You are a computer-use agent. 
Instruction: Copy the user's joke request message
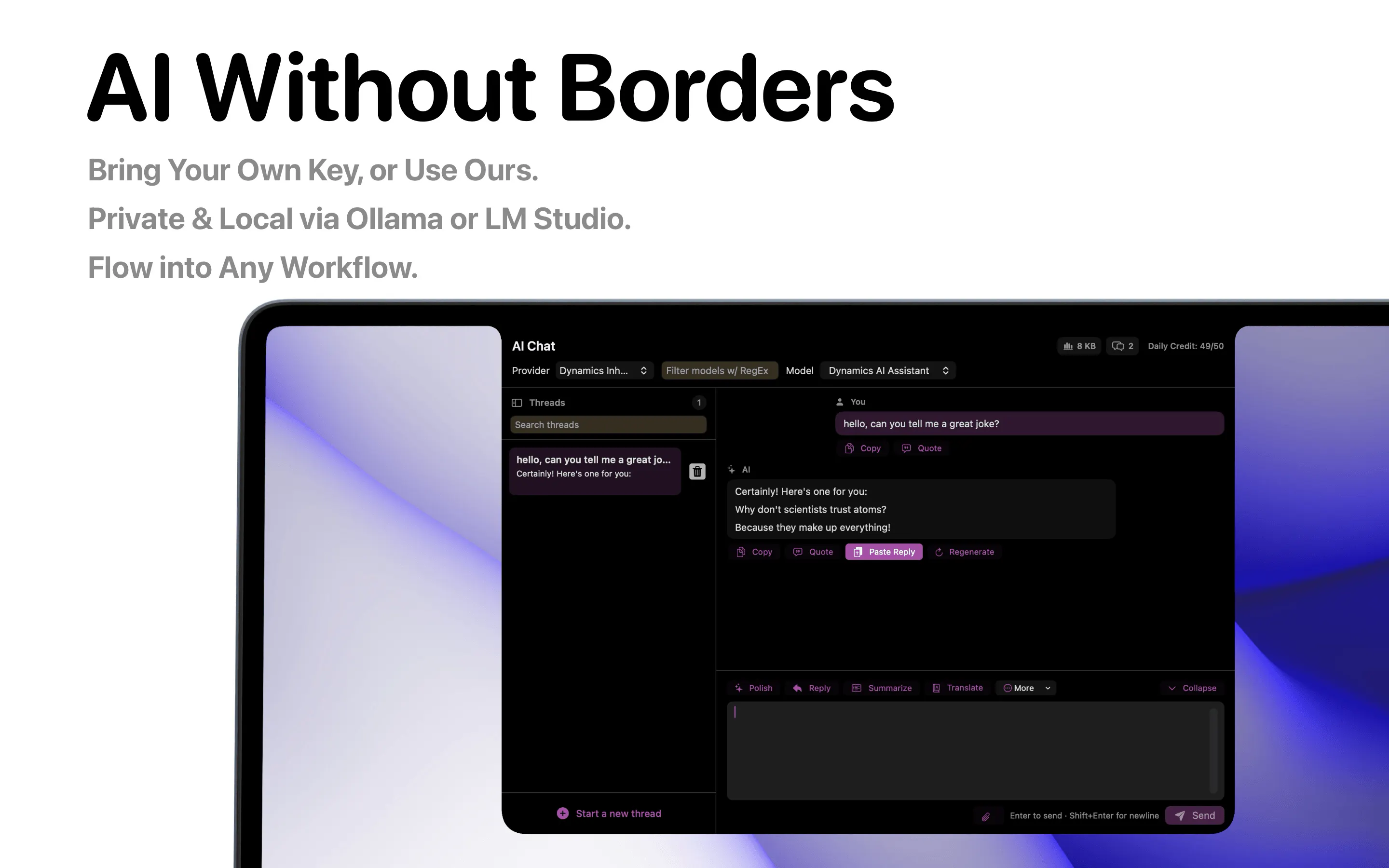(862, 448)
